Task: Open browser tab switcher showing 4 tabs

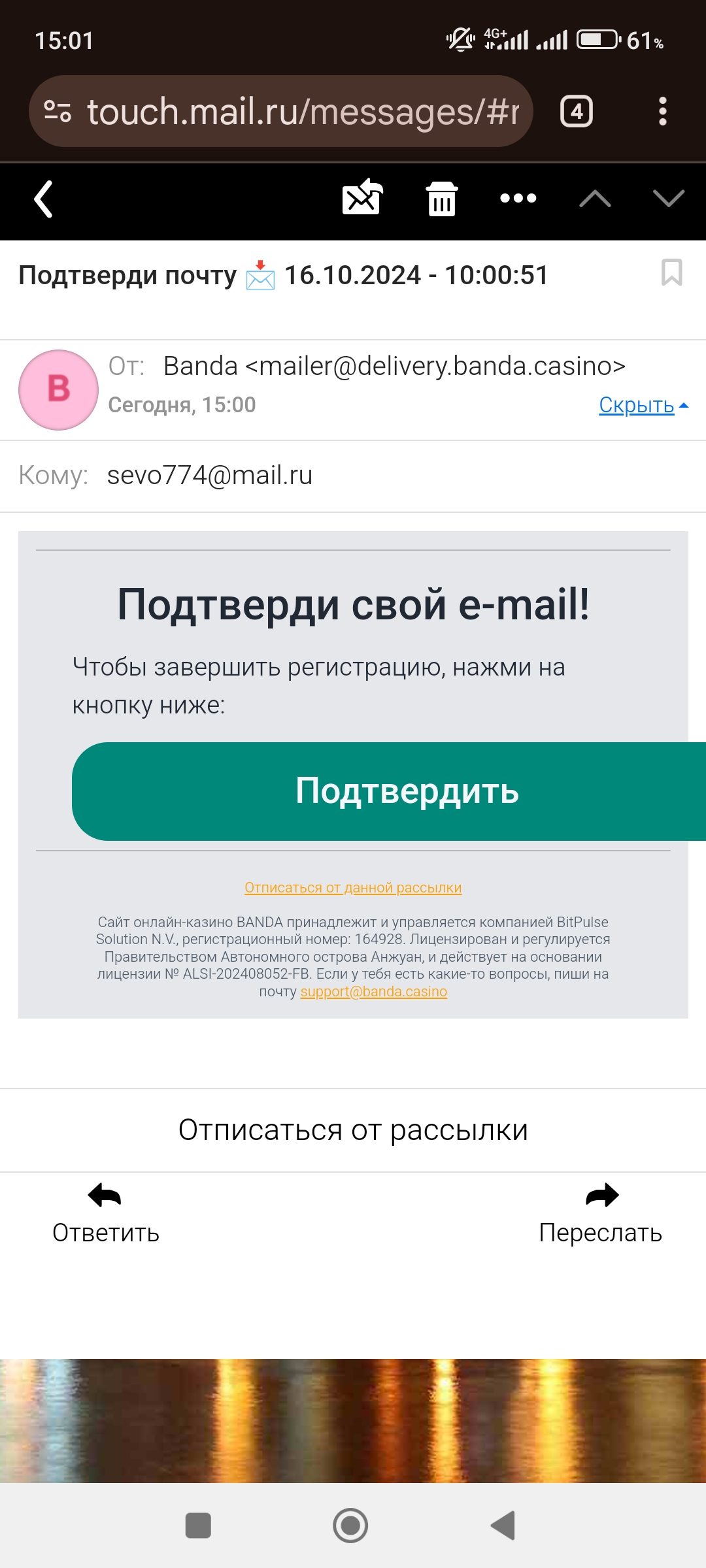Action: [577, 112]
